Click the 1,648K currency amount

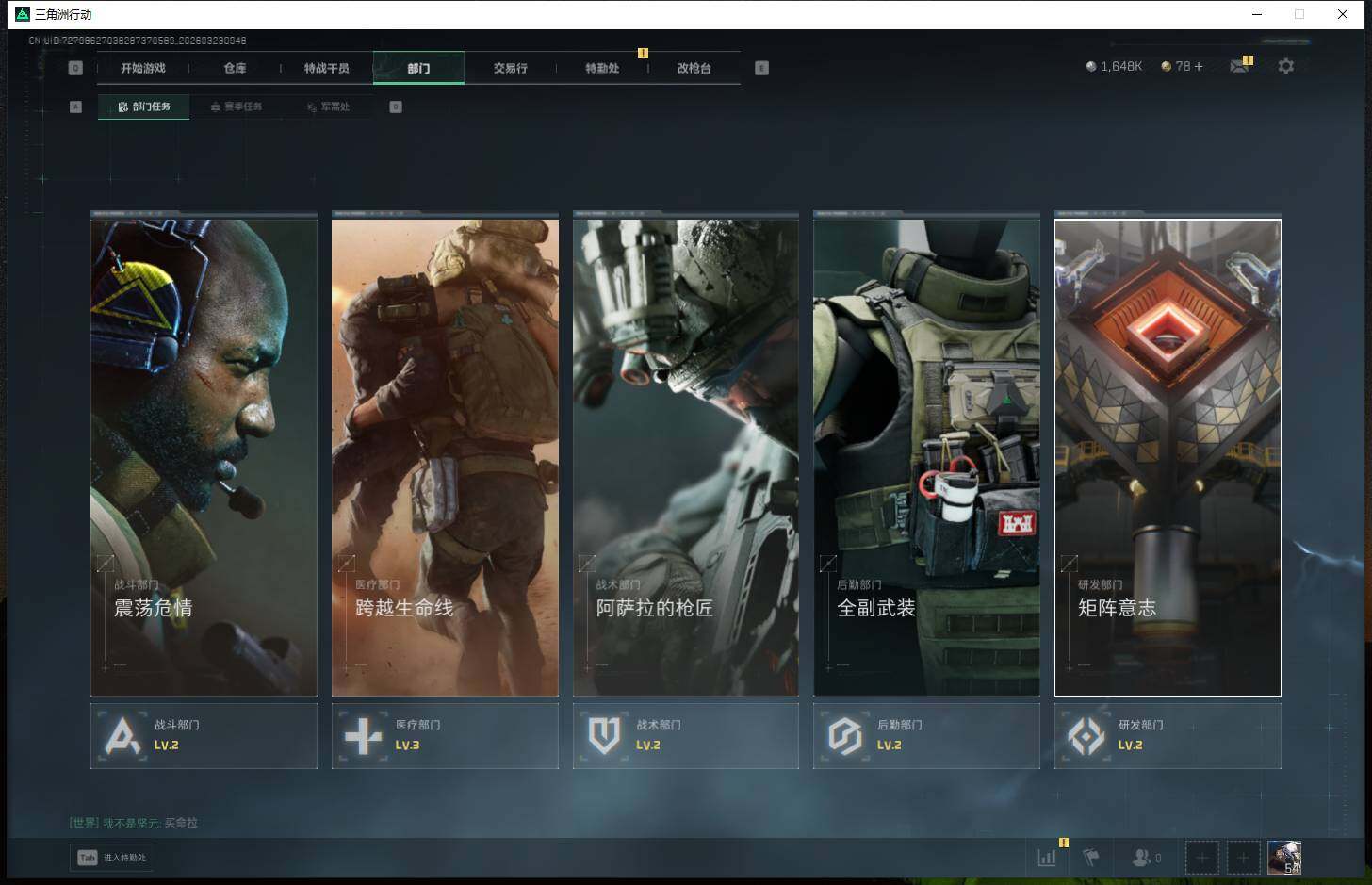(x=1121, y=66)
